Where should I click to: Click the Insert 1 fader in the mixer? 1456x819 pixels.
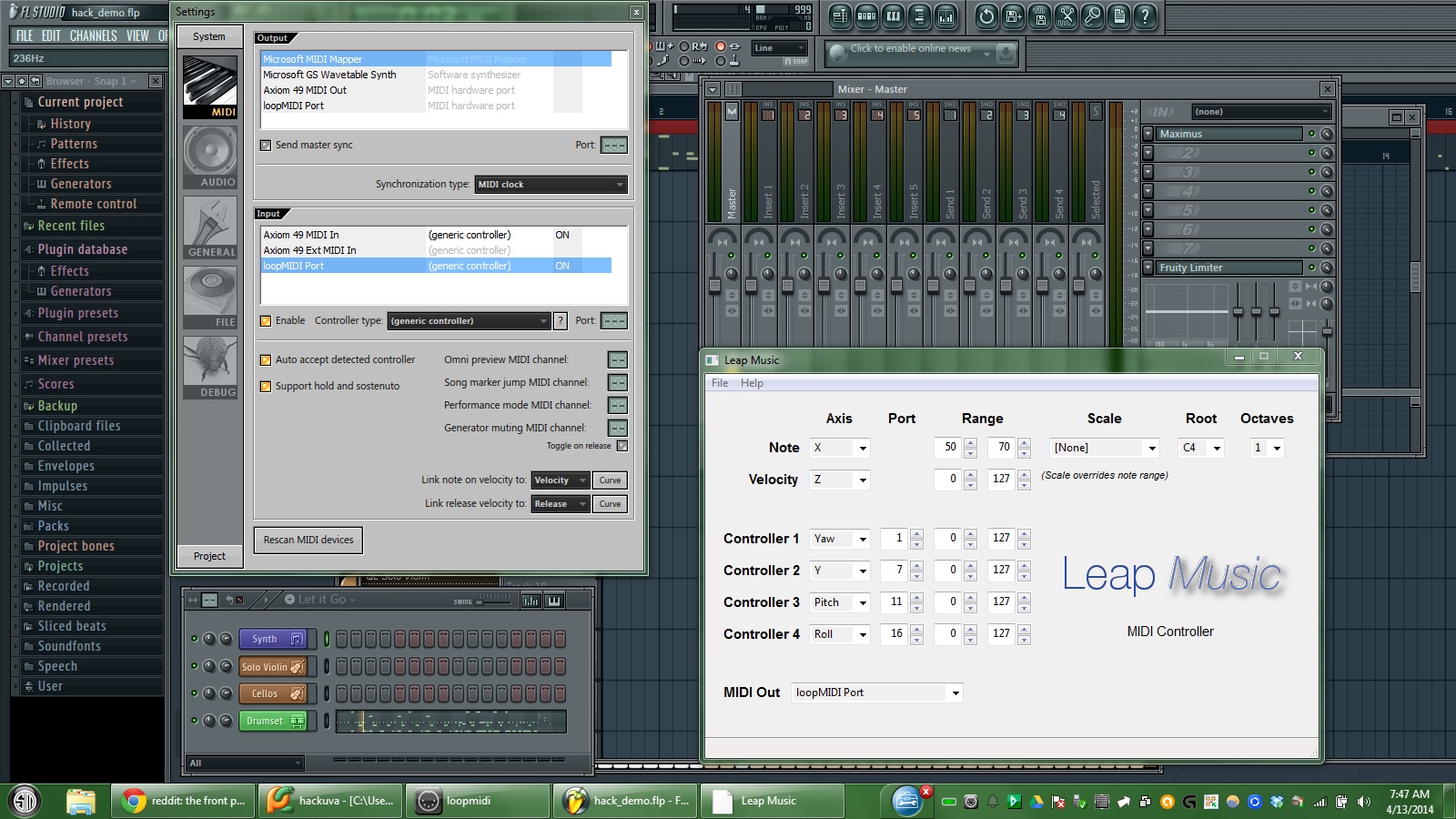[752, 286]
